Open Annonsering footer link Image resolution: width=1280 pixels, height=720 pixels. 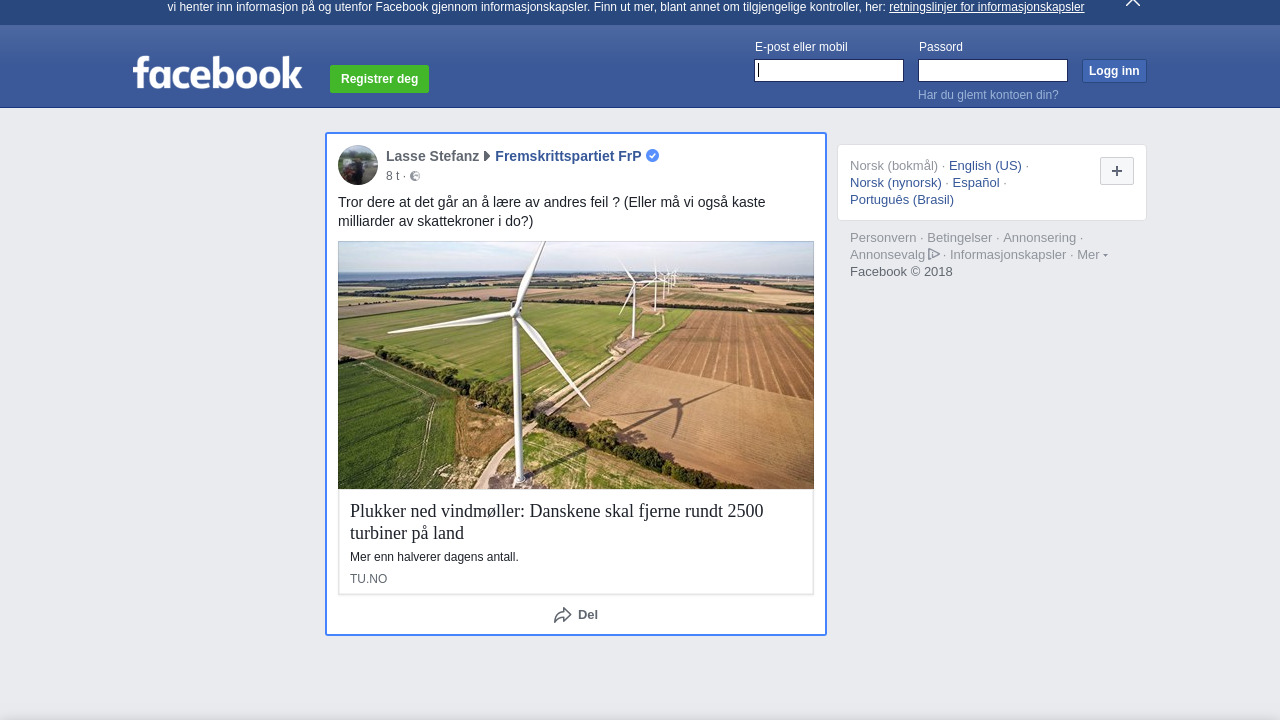[x=1040, y=238]
